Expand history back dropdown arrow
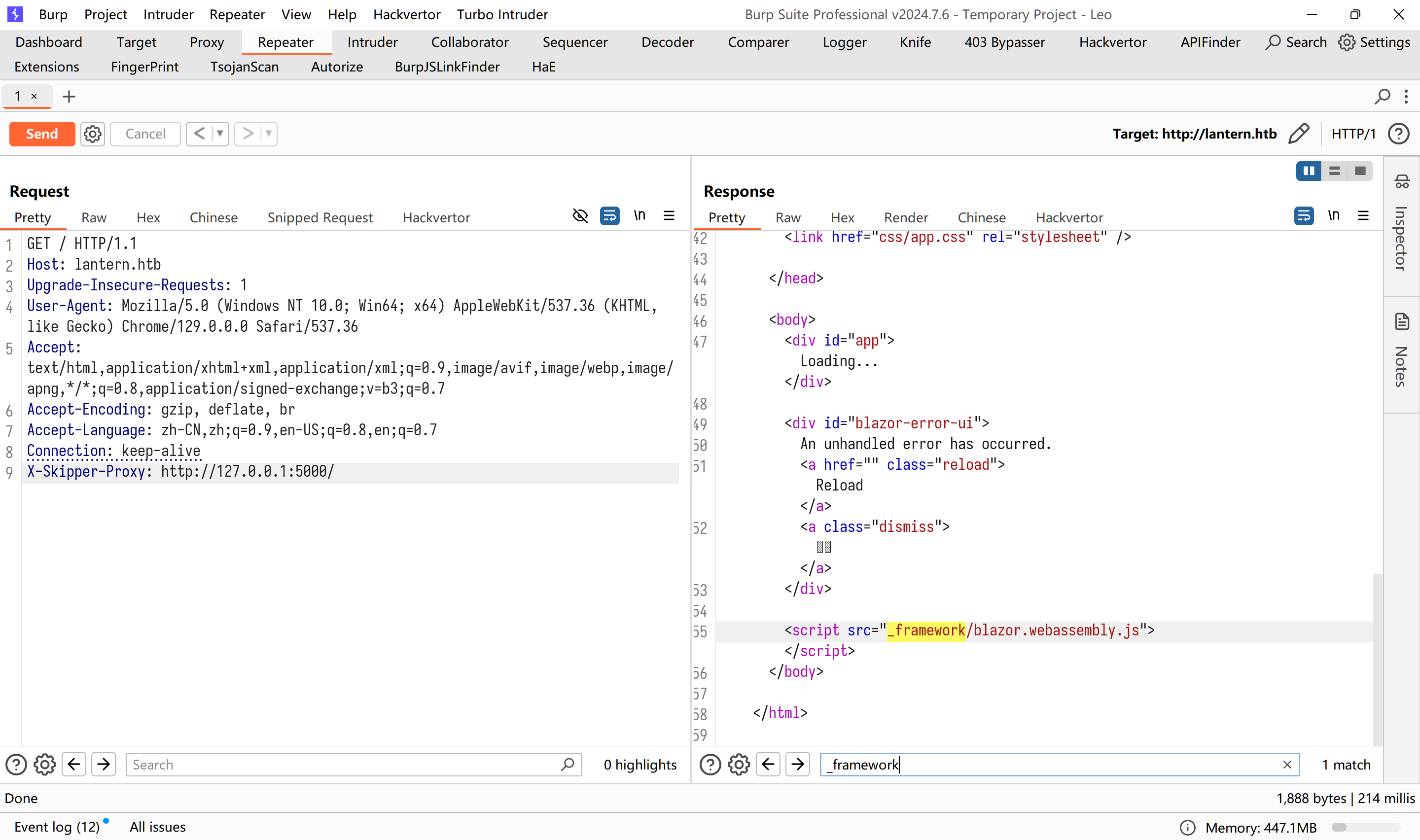Viewport: 1420px width, 840px height. pyautogui.click(x=220, y=134)
